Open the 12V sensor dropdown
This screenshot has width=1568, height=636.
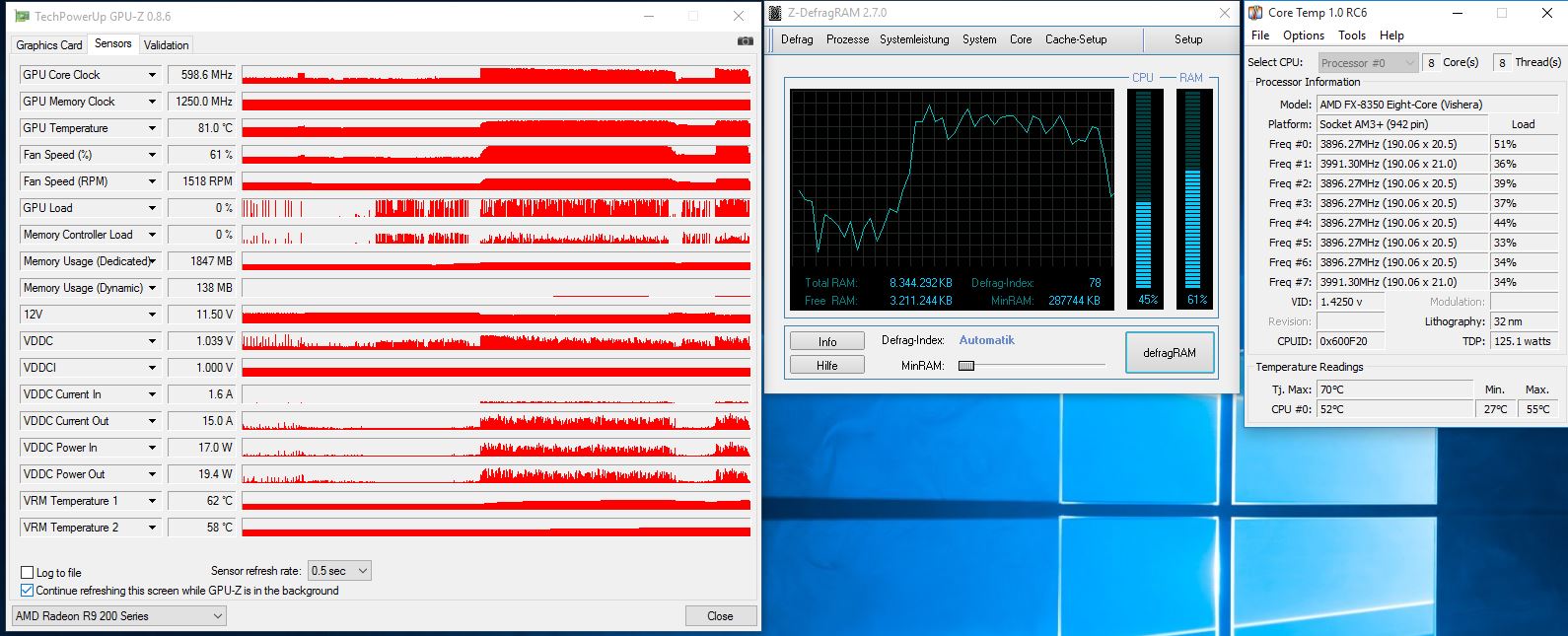coord(152,315)
